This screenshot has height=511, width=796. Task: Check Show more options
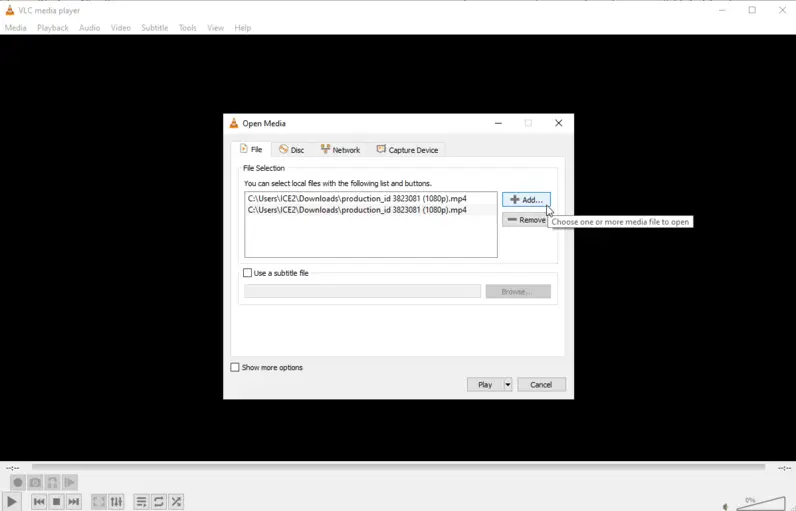[x=235, y=367]
